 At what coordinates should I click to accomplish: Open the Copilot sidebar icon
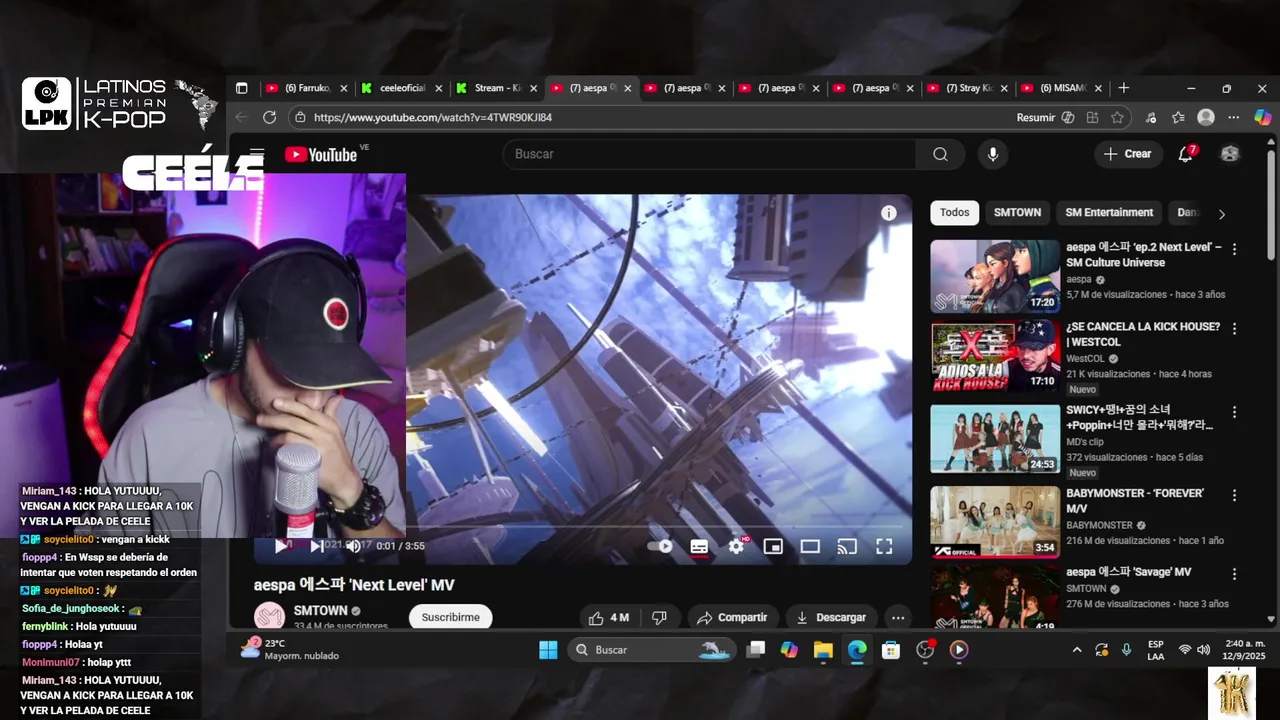click(1261, 117)
